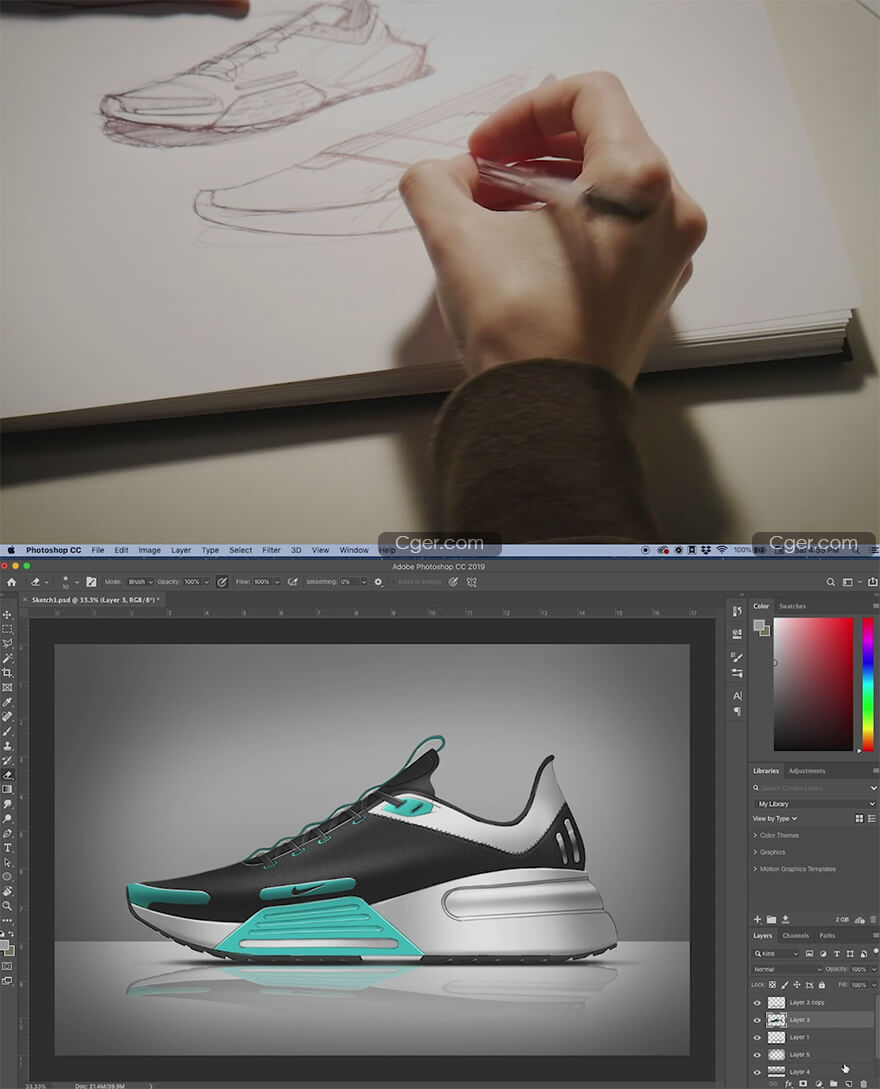Add content to library with plus icon
This screenshot has width=880, height=1089.
point(758,920)
